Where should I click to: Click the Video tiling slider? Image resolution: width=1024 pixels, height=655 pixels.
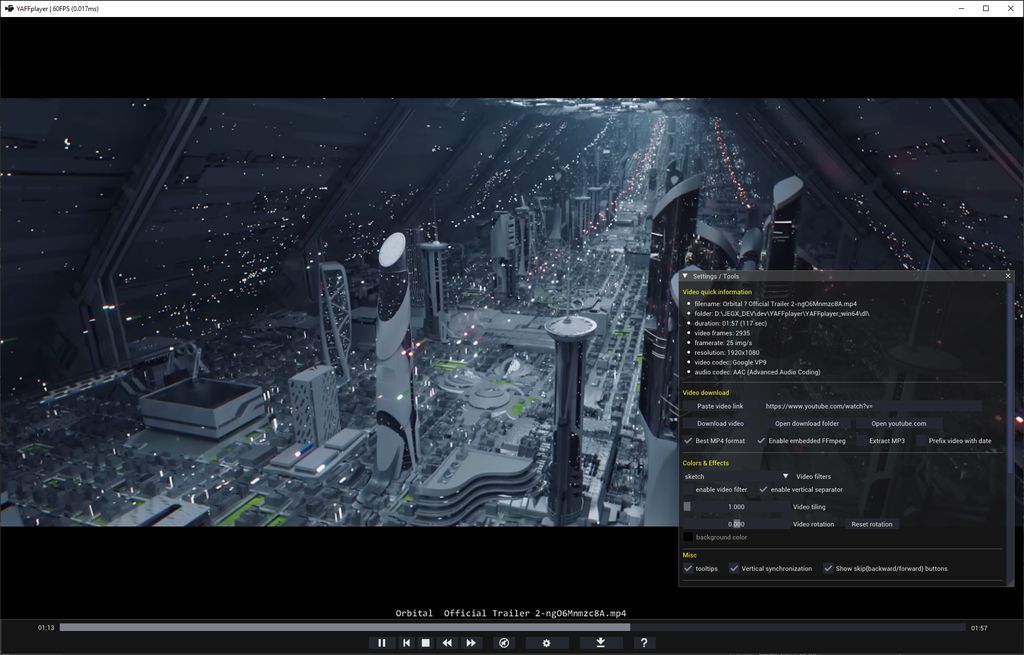736,507
